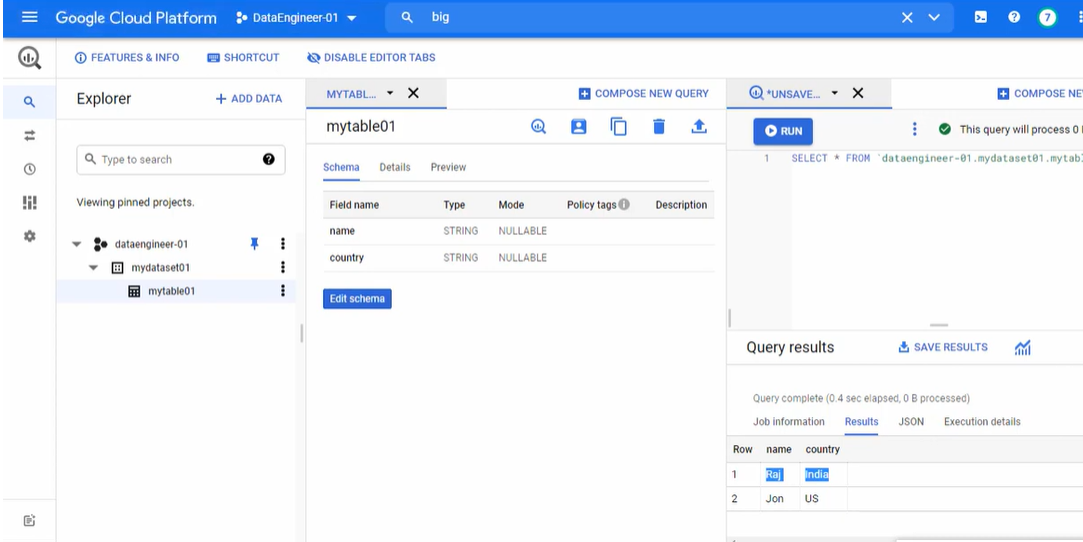Collapse the mydataset01 dataset node
The width and height of the screenshot is (1083, 542).
pyautogui.click(x=93, y=268)
